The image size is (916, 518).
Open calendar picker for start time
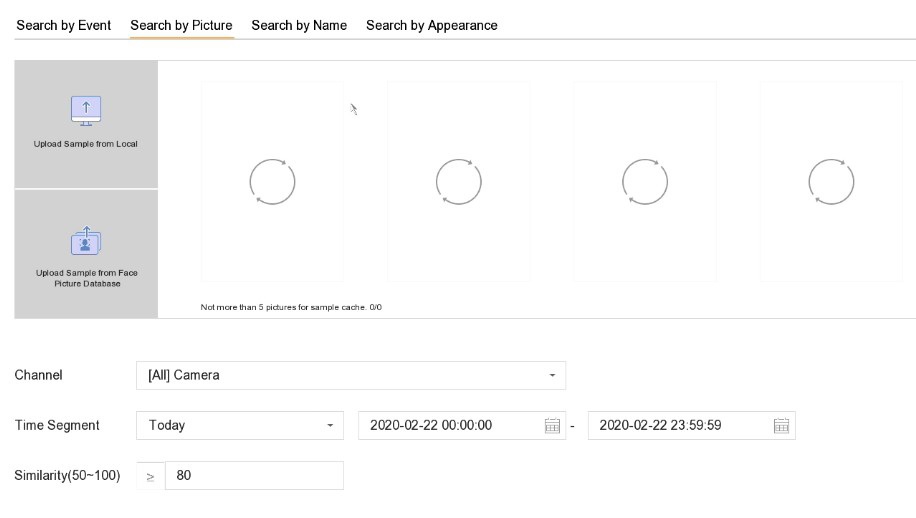tap(552, 426)
